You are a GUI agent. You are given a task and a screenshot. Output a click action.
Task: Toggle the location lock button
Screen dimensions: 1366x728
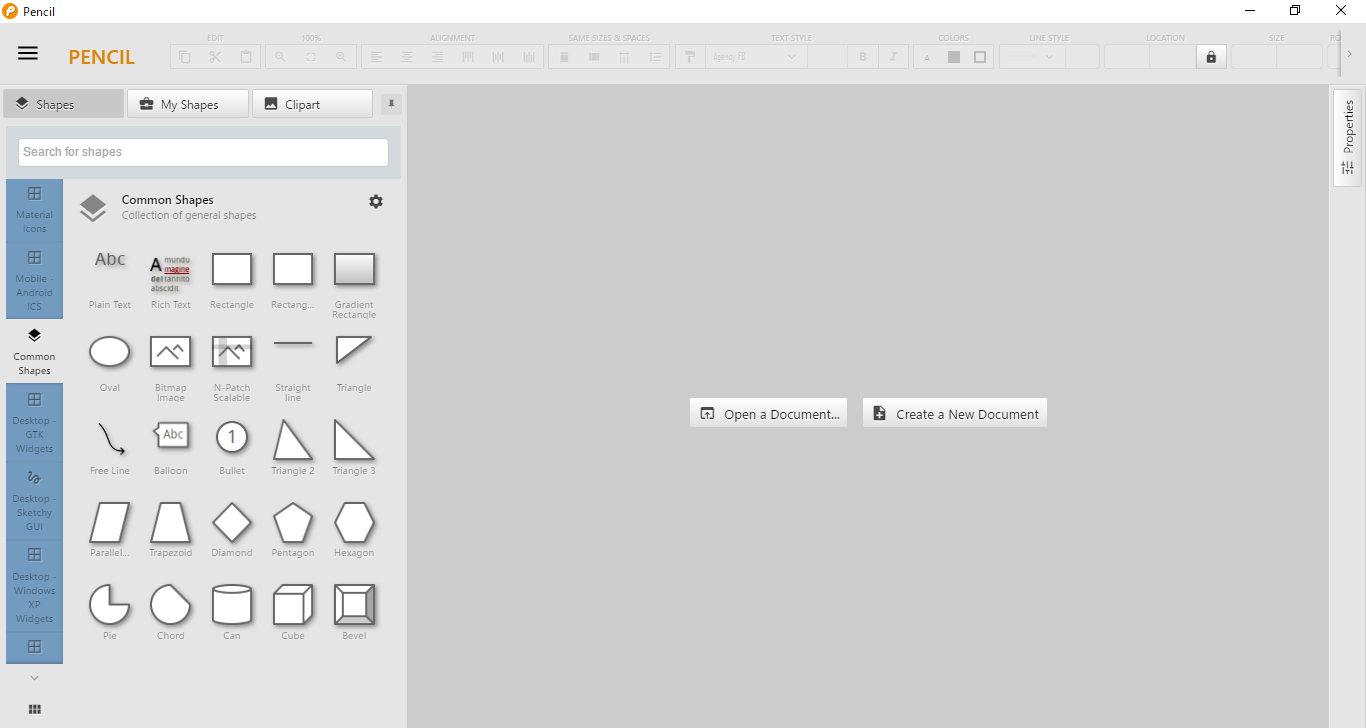coord(1211,57)
